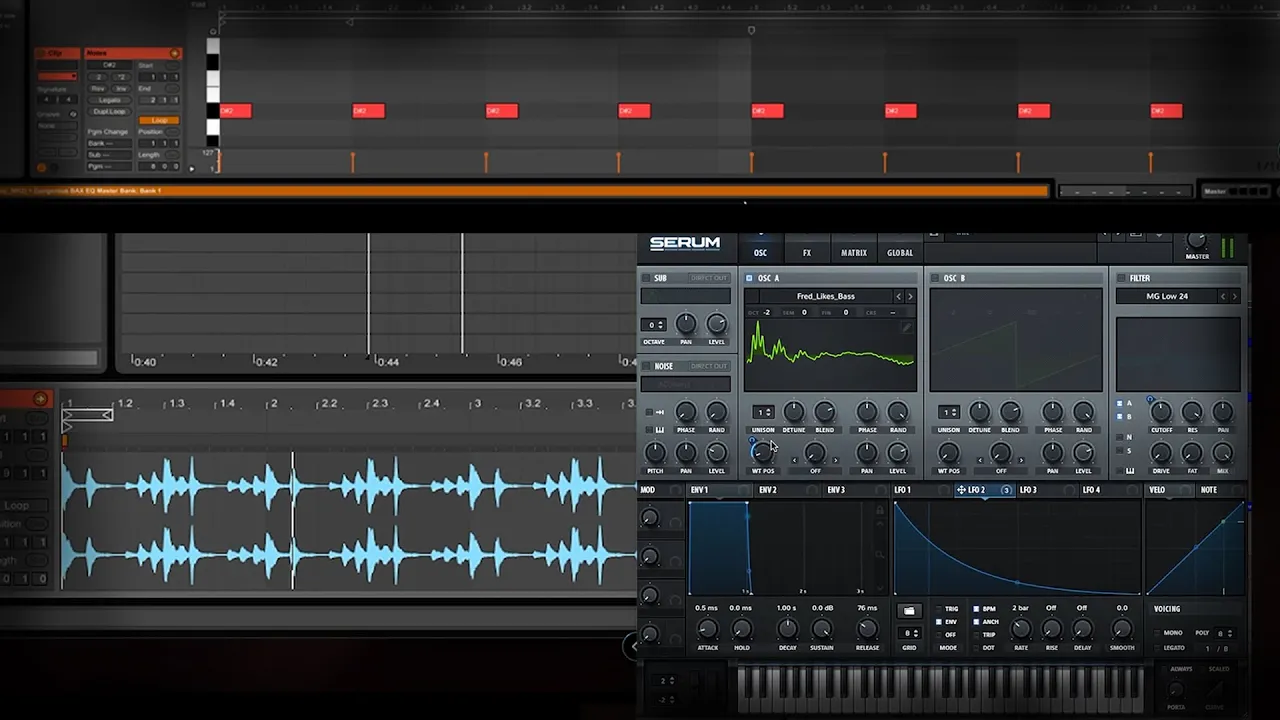Enable the NOISE oscillator checkbox
The image size is (1280, 720).
[646, 366]
